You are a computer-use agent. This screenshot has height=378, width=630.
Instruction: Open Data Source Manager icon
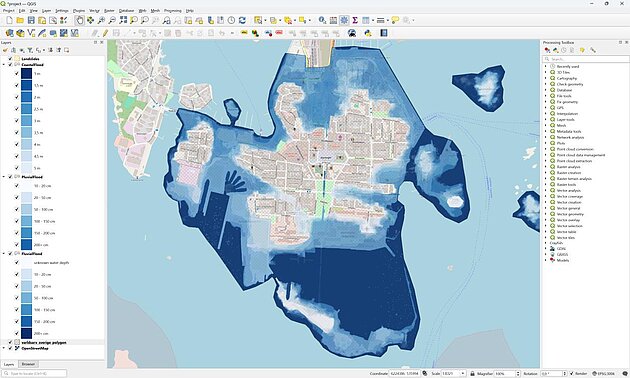[x=9, y=33]
